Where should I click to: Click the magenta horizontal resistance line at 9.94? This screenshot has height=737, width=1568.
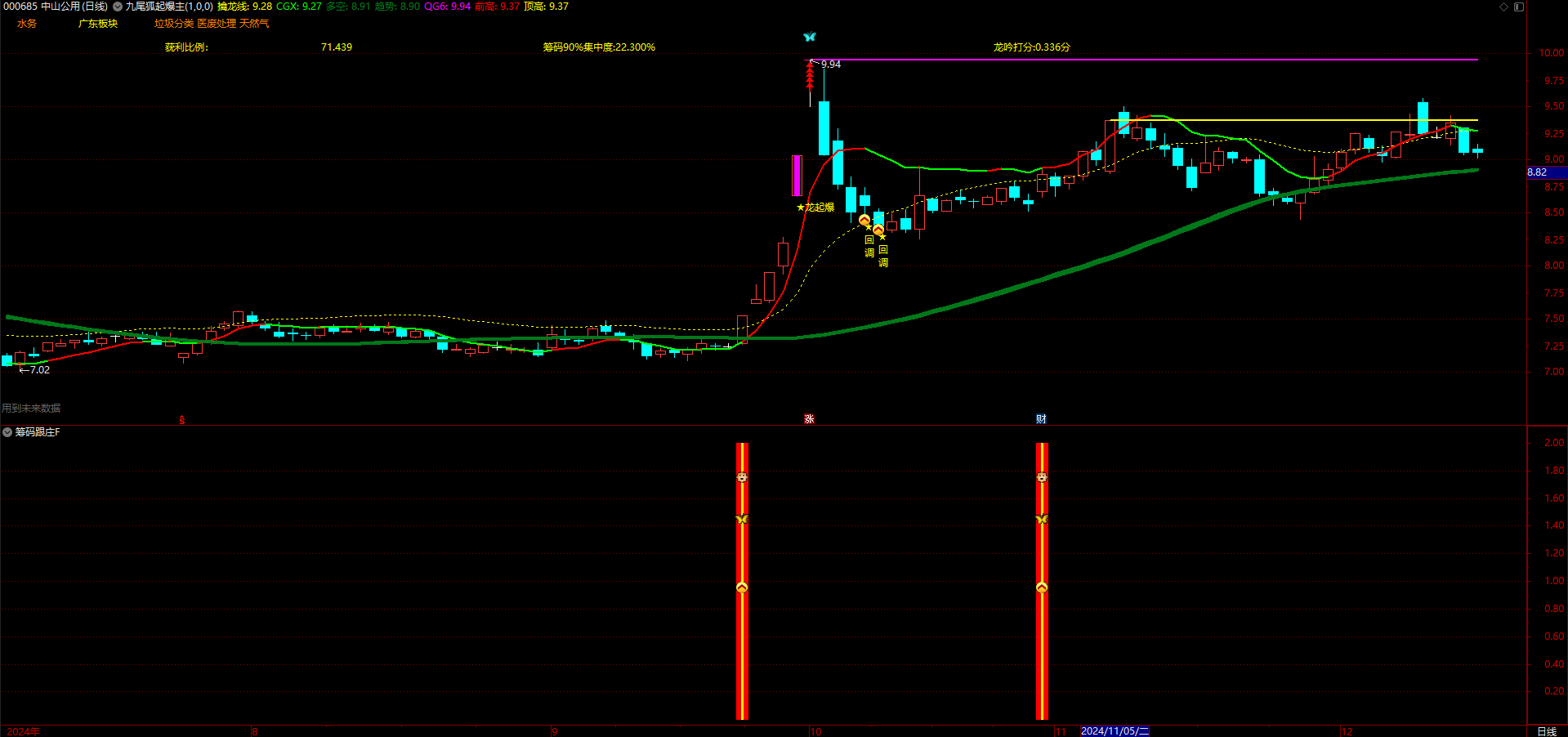point(1144,60)
